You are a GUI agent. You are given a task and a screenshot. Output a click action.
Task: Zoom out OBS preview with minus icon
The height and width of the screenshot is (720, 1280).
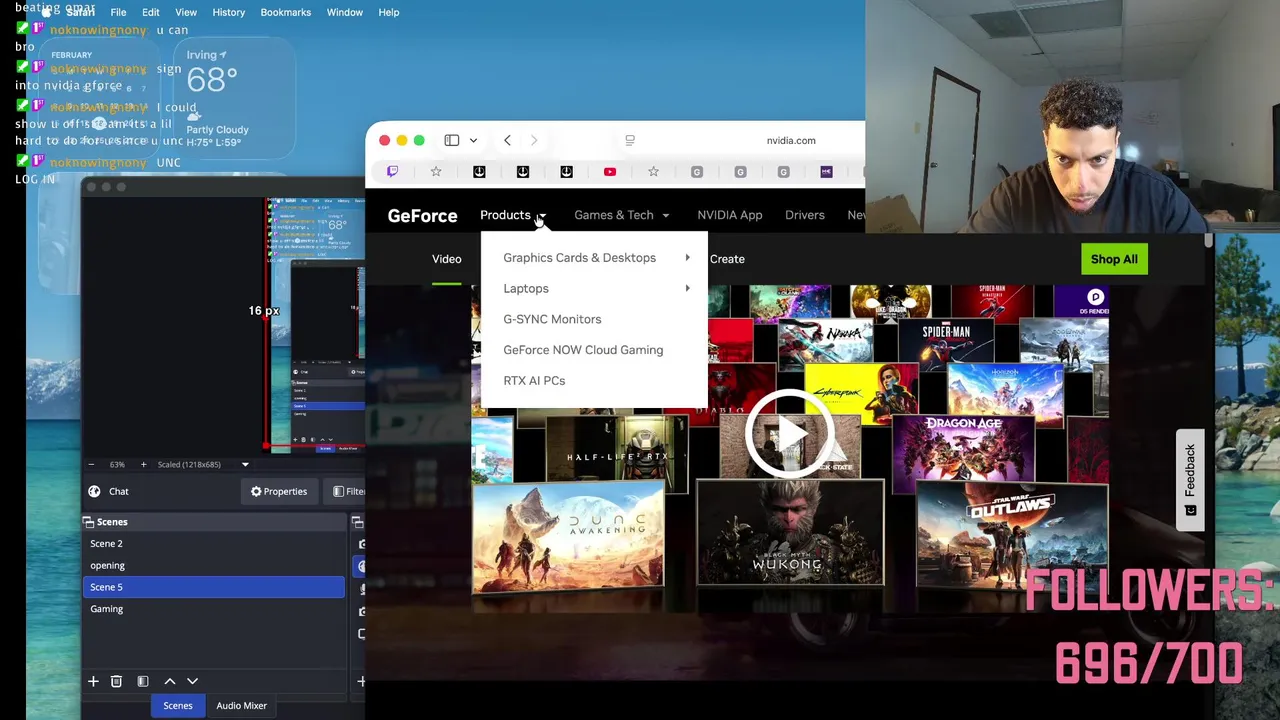click(x=92, y=464)
